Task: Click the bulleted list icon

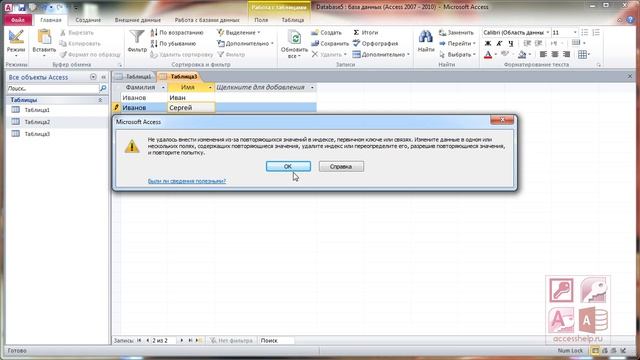Action: [x=584, y=32]
